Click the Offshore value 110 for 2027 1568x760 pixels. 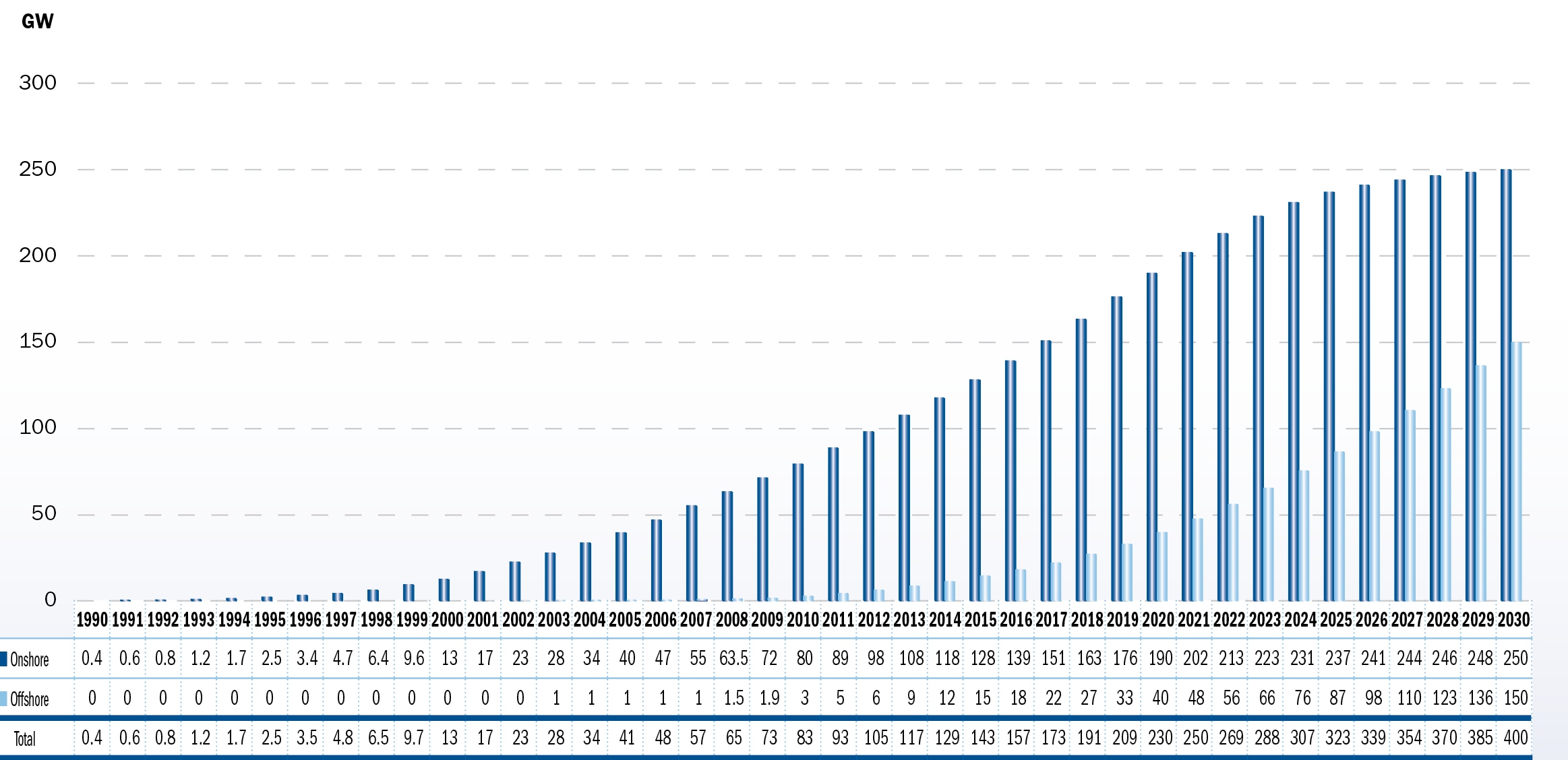(1409, 698)
